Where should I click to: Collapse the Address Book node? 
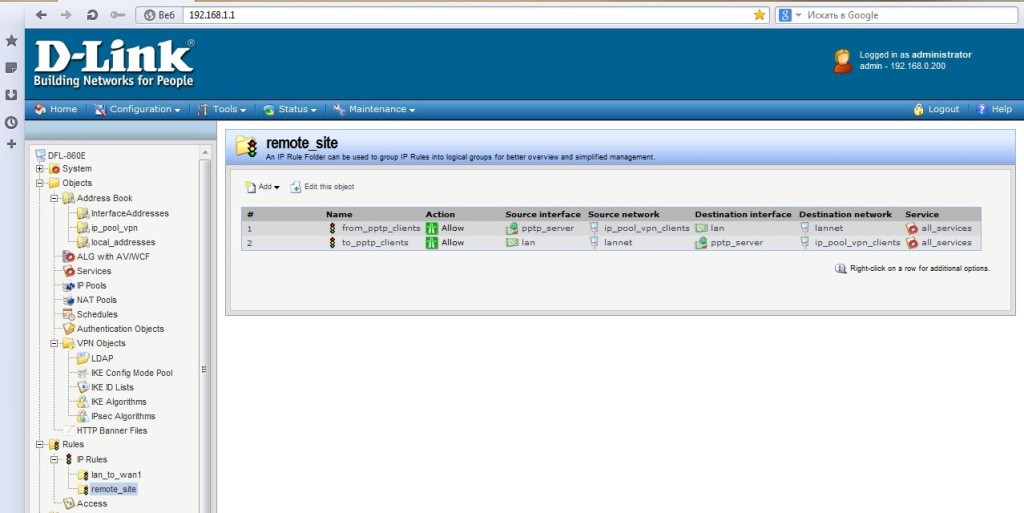tap(54, 198)
